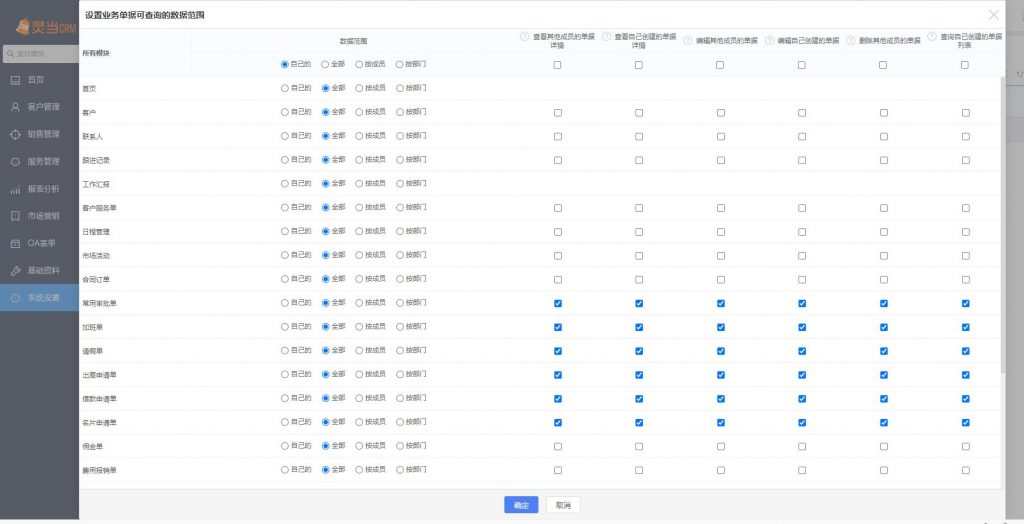Open help icon for 查看自己创建的单据详情
The height and width of the screenshot is (524, 1024).
click(605, 37)
